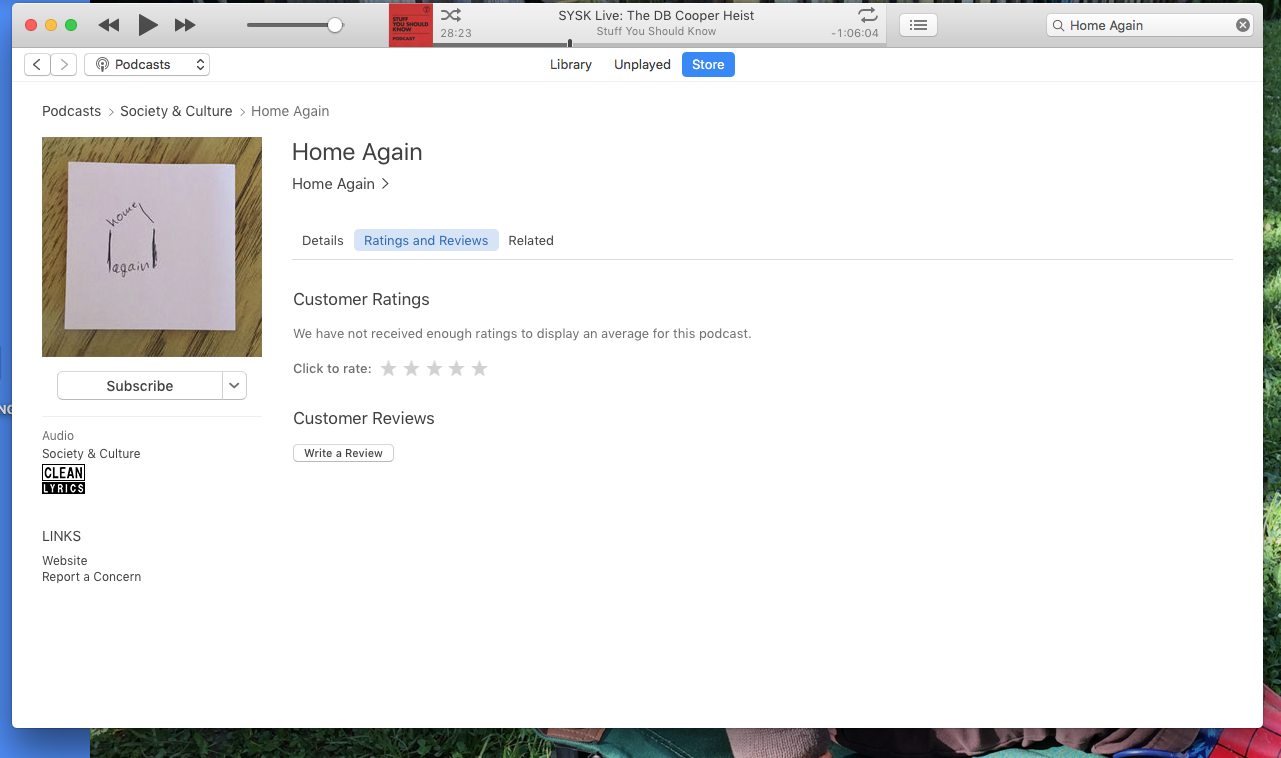Click the SYSK Live: The DB Cooper Heist title

click(x=656, y=16)
